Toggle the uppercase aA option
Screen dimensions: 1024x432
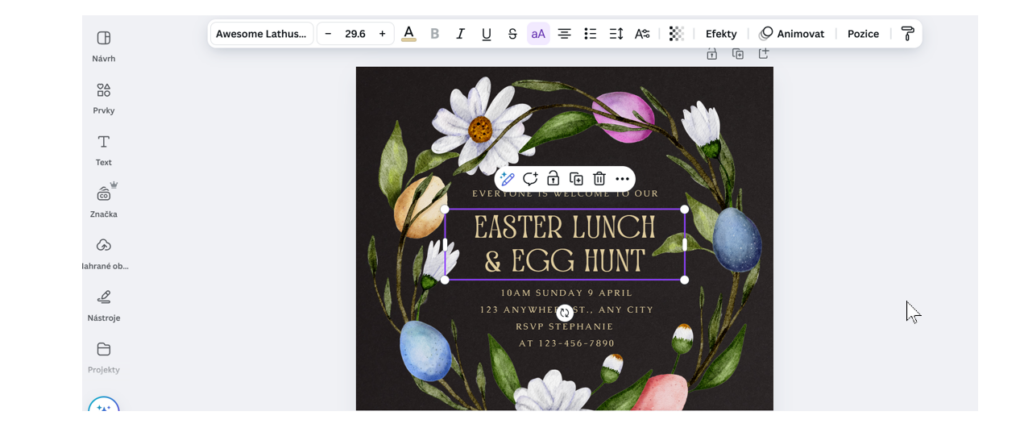[x=538, y=34]
